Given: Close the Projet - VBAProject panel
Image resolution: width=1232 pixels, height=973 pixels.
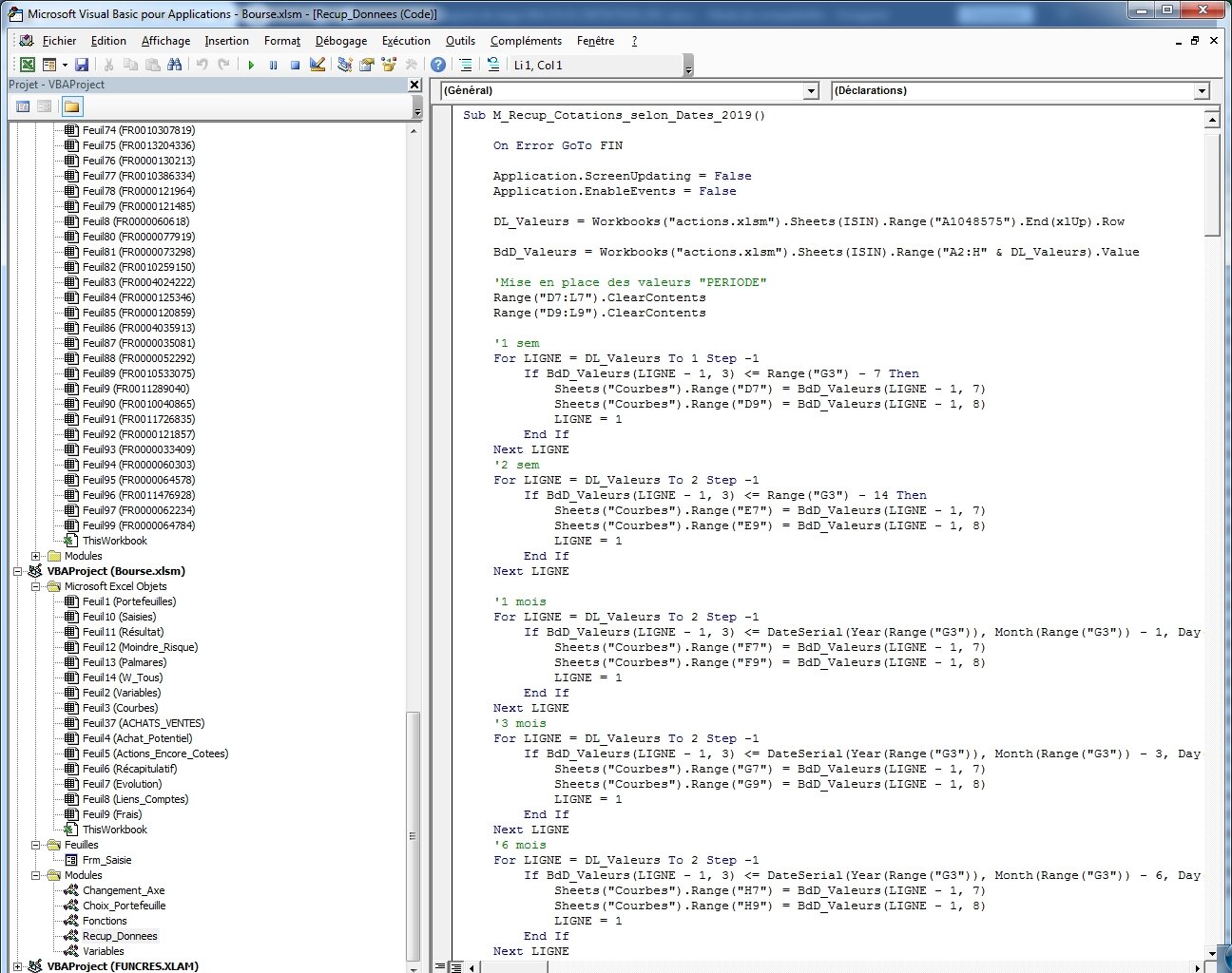Looking at the screenshot, I should (x=414, y=85).
